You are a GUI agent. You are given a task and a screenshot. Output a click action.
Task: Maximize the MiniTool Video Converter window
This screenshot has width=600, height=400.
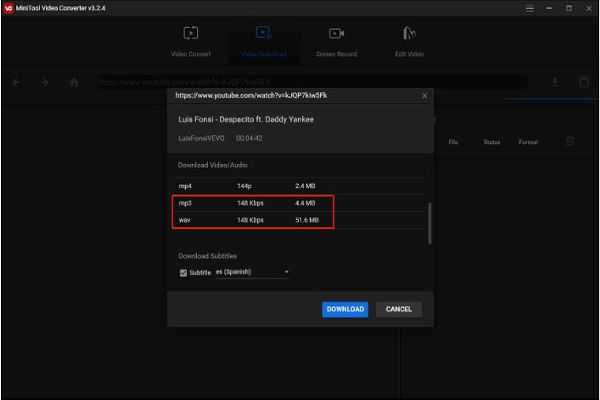pos(569,8)
